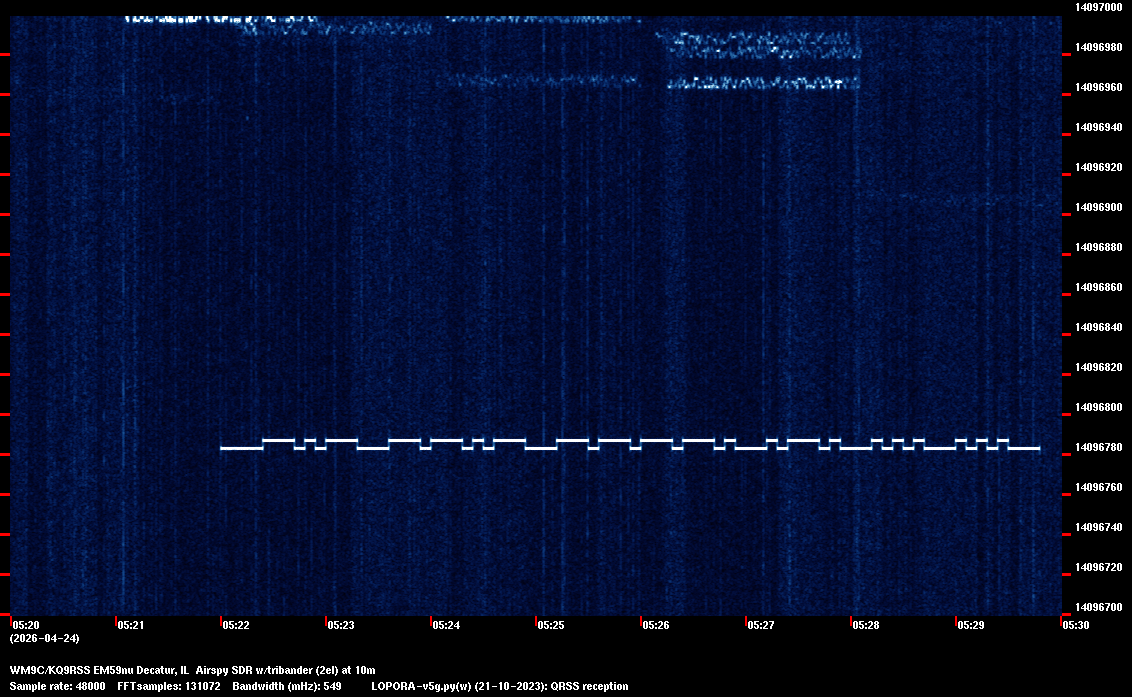Select the 14096900 frequency label
Viewport: 1132px width, 697px height.
tap(1098, 207)
